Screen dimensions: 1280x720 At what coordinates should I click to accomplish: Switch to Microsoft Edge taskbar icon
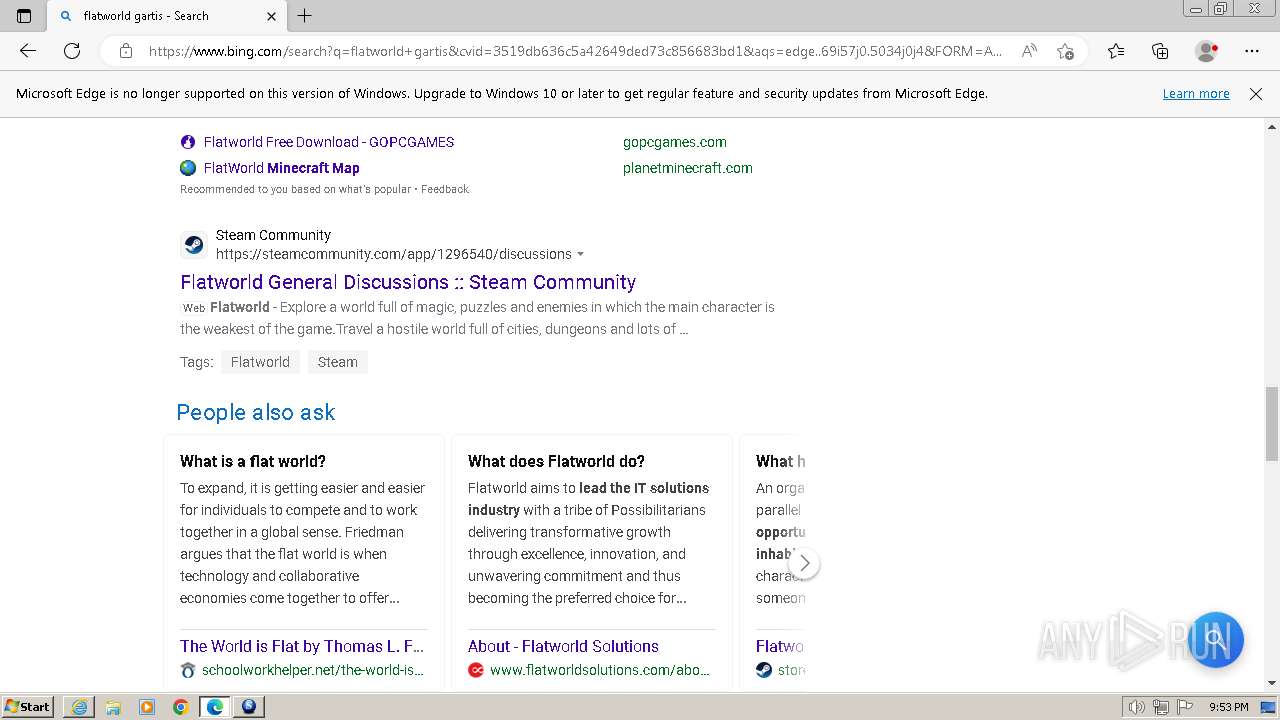click(x=215, y=707)
